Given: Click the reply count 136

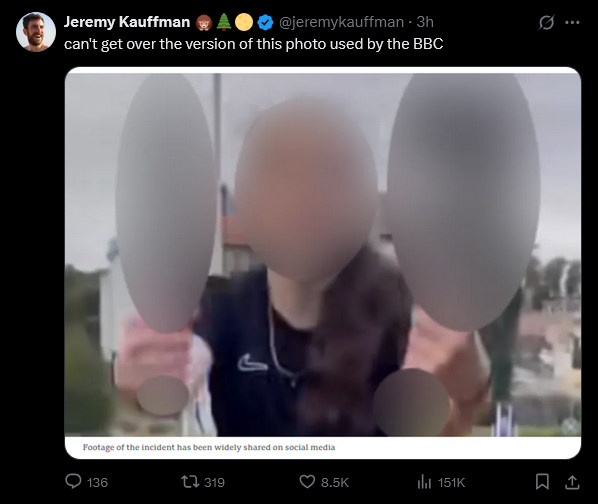Looking at the screenshot, I should pos(97,483).
